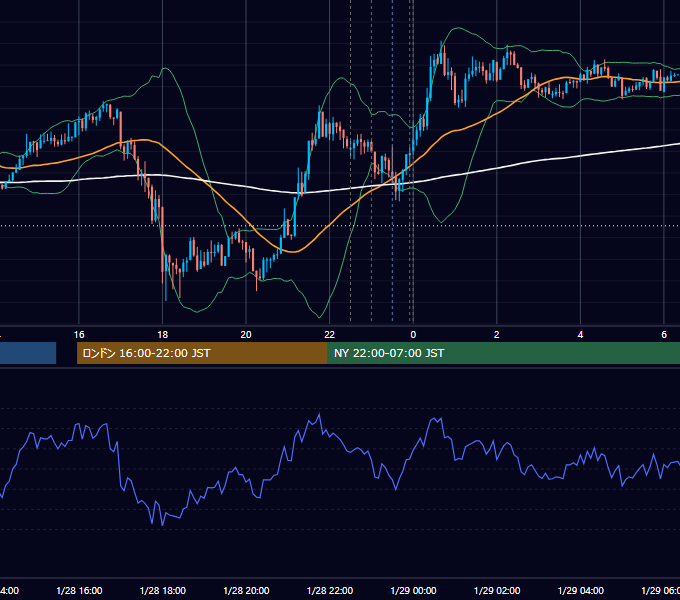The height and width of the screenshot is (600, 680).
Task: Click the upper axis label 20
Action: [x=246, y=335]
